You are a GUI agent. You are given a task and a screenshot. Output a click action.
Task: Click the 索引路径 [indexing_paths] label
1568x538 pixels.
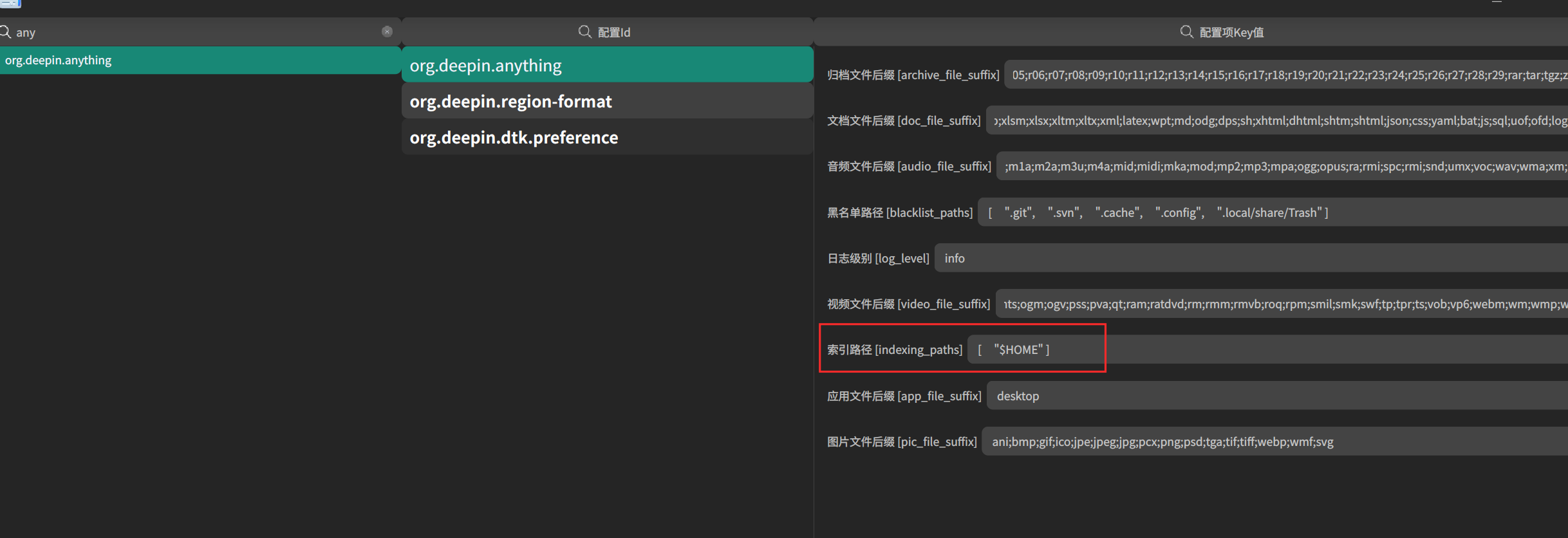click(895, 349)
